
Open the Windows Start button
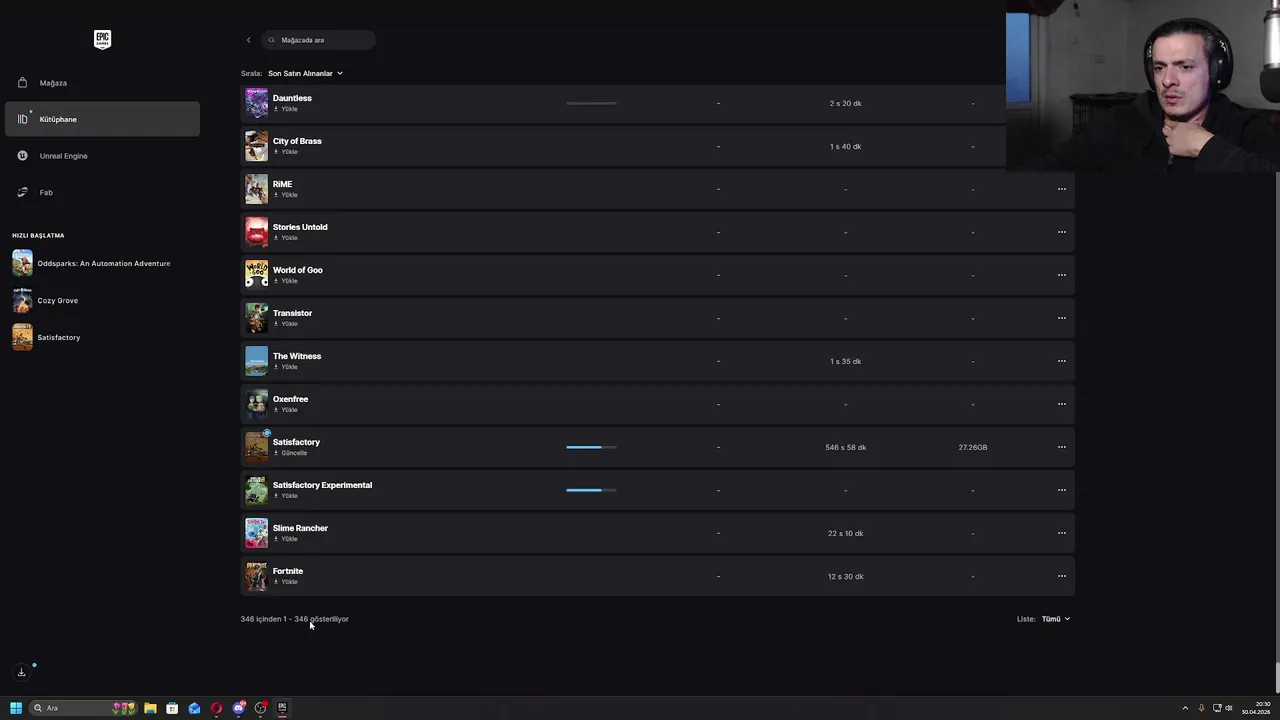coord(16,708)
